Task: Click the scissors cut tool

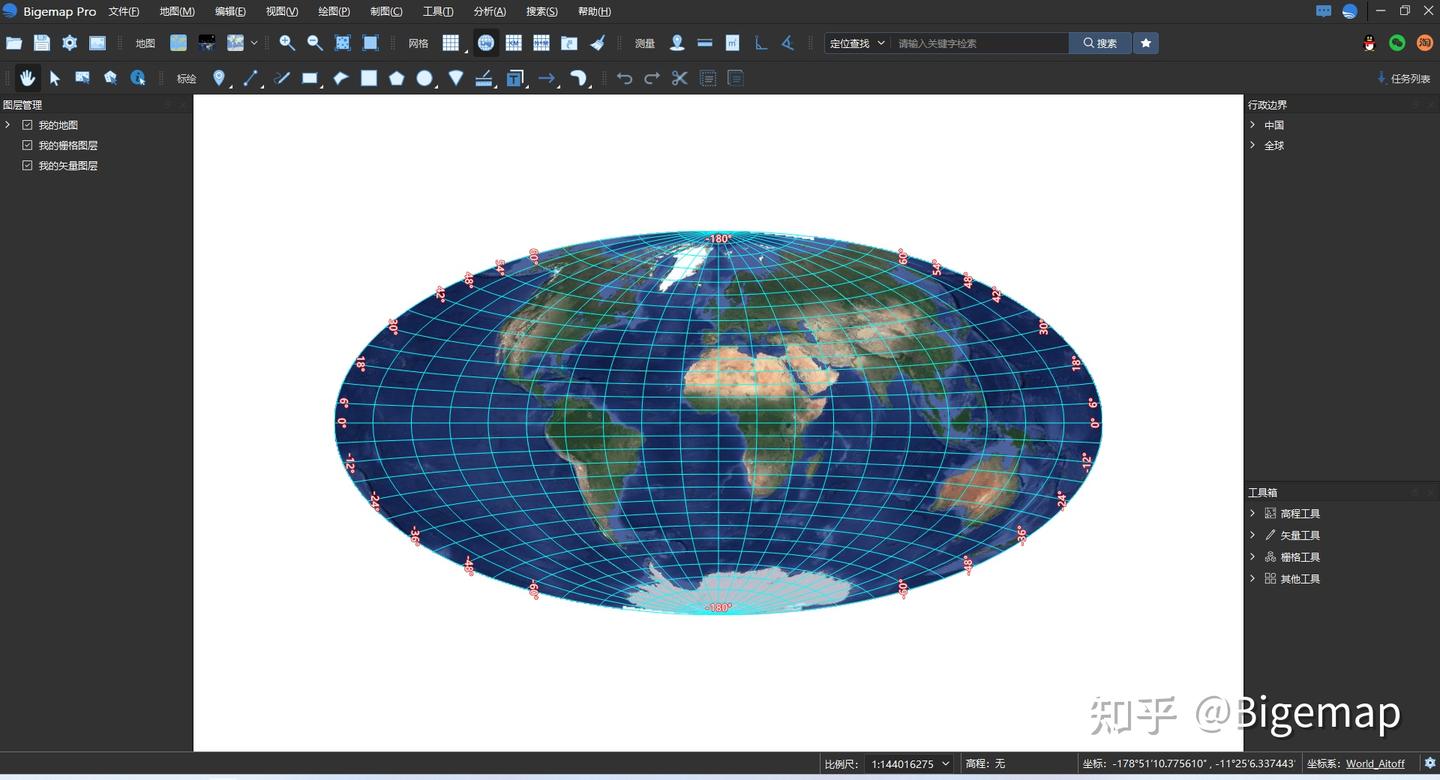Action: (x=680, y=78)
